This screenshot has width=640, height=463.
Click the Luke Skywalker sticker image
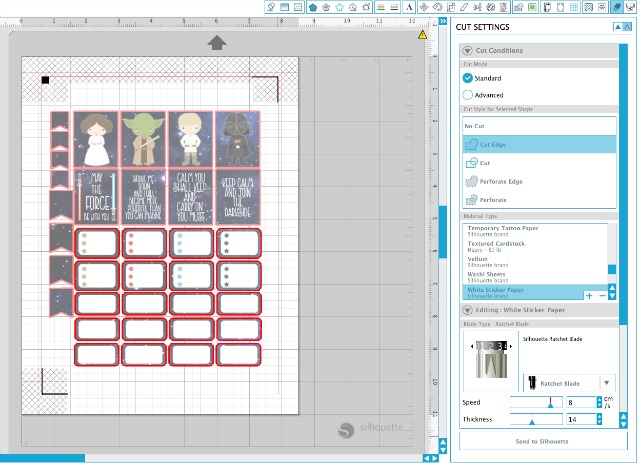191,139
